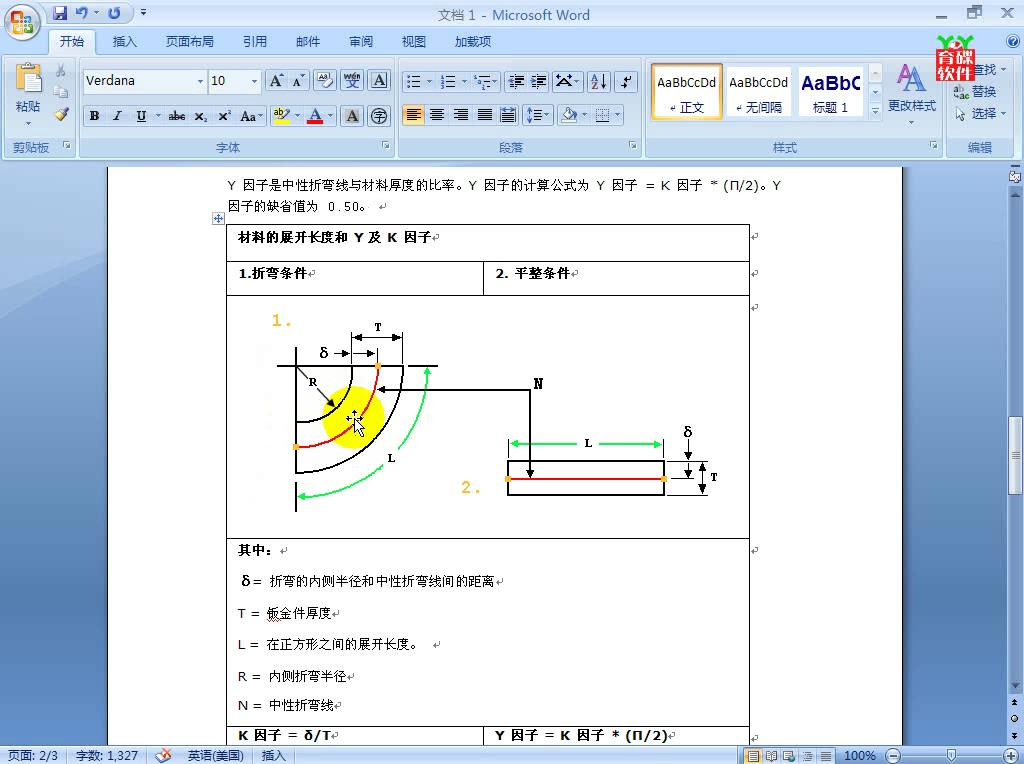Screen dimensions: 1024x764
Task: Open the select browse object button
Action: (1014, 718)
